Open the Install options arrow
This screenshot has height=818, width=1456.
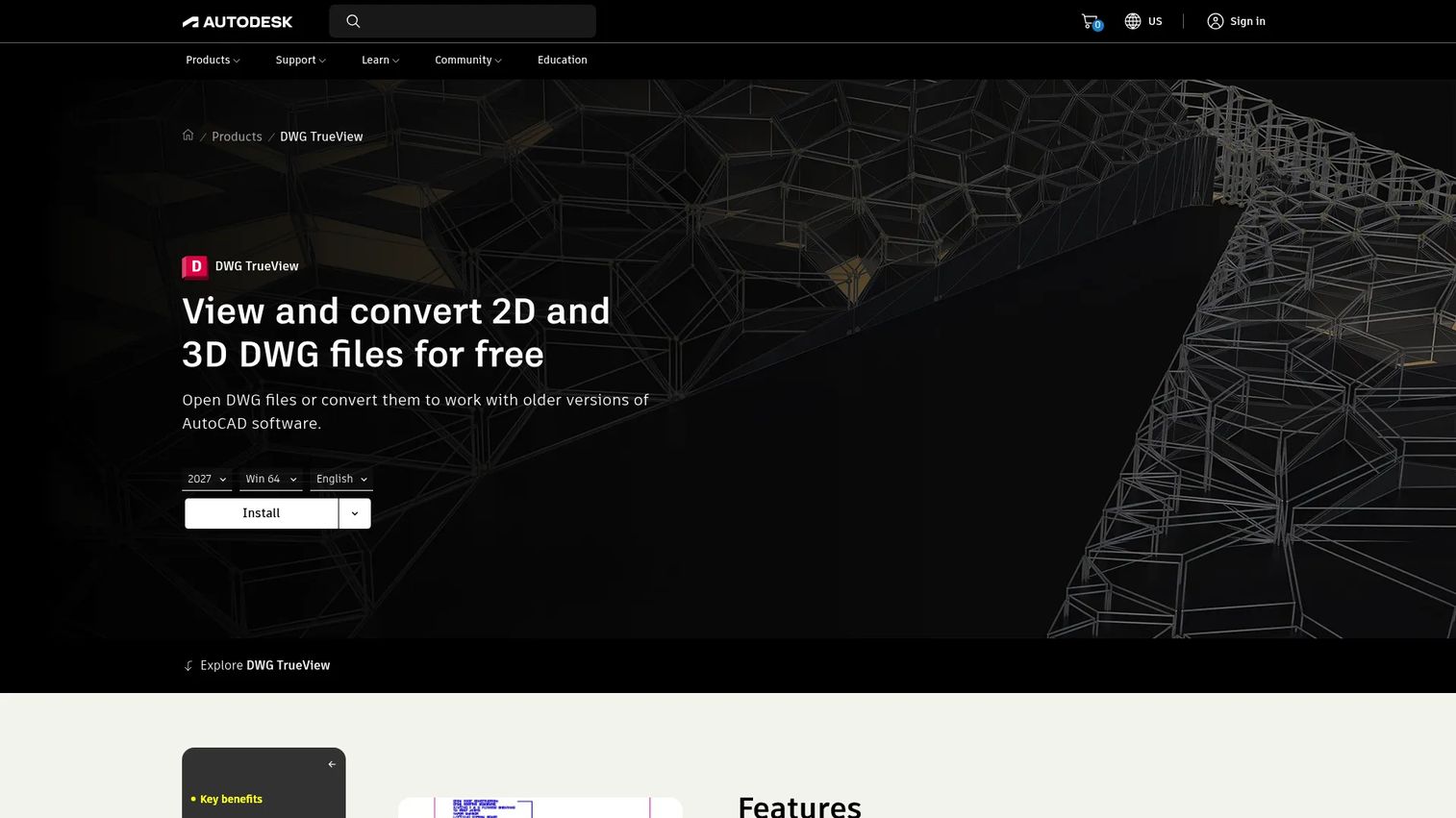point(355,513)
